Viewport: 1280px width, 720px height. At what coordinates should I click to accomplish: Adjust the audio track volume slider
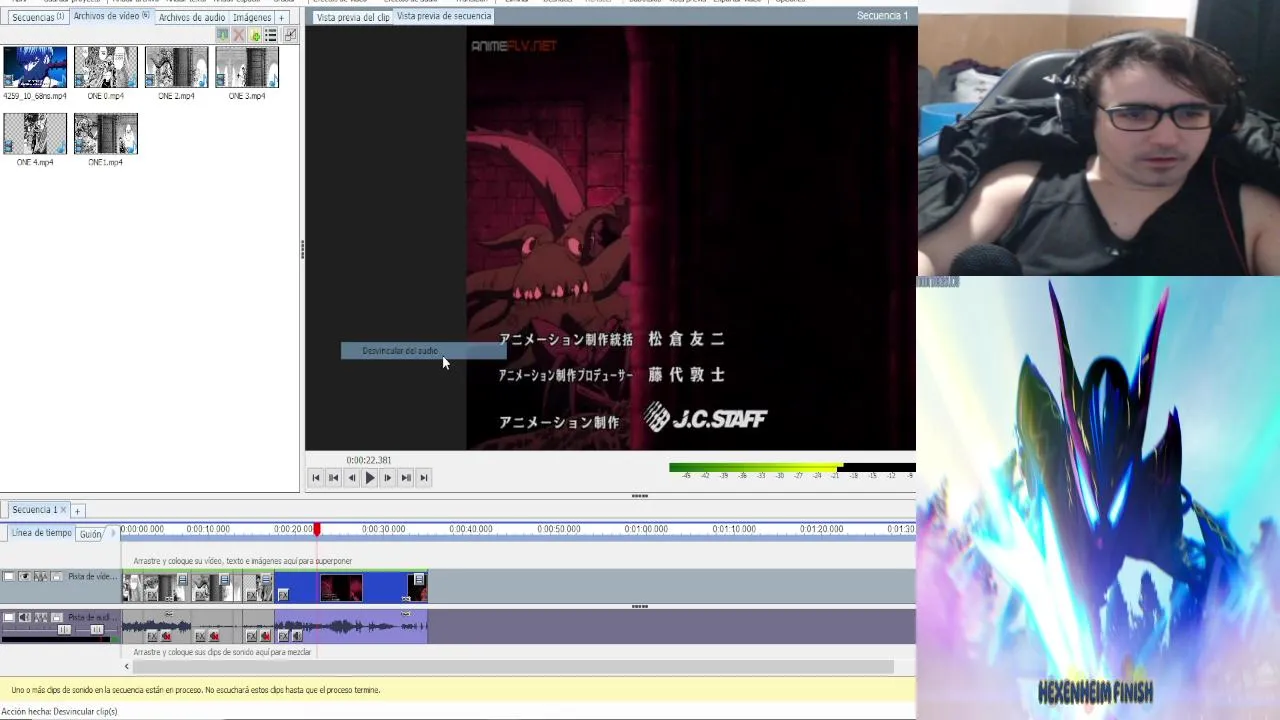coord(64,629)
